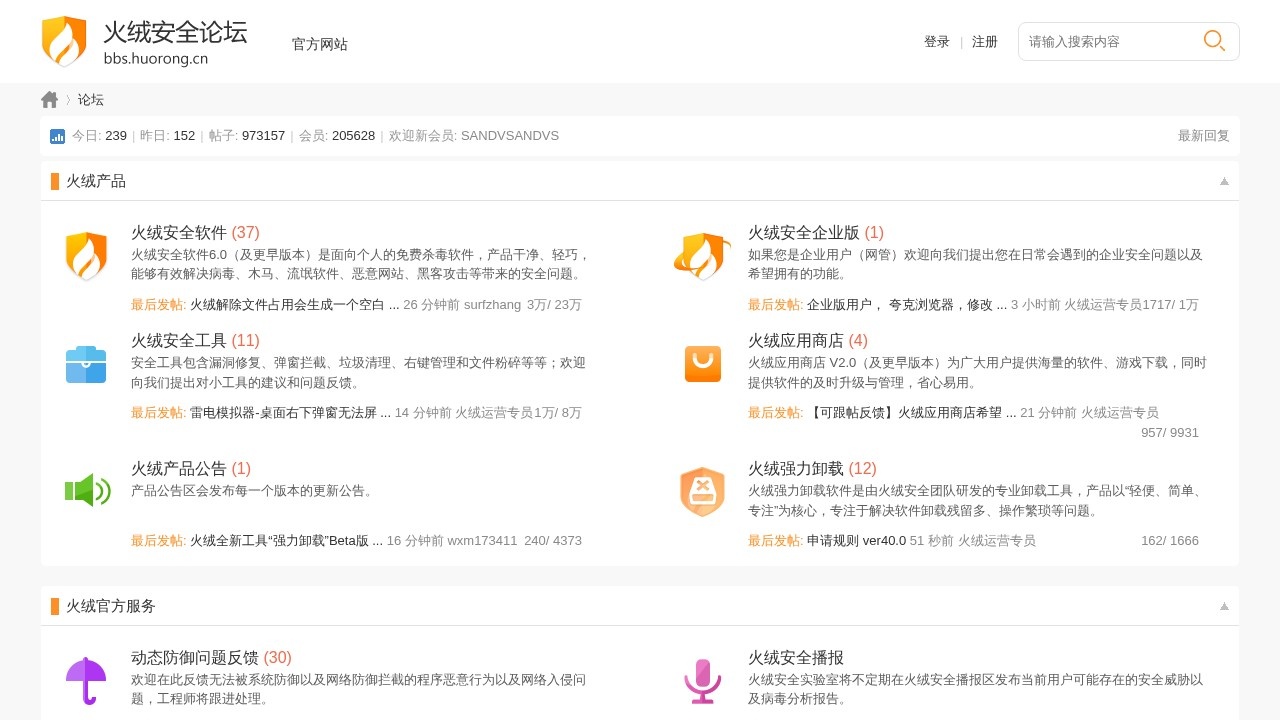View 最新回复 latest replies
Image resolution: width=1280 pixels, height=720 pixels.
pos(1203,136)
